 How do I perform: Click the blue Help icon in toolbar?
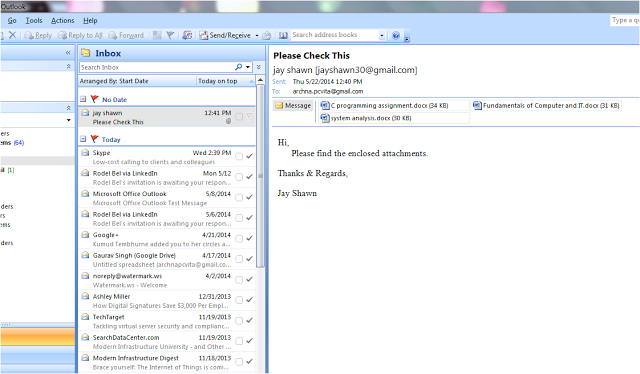point(396,36)
